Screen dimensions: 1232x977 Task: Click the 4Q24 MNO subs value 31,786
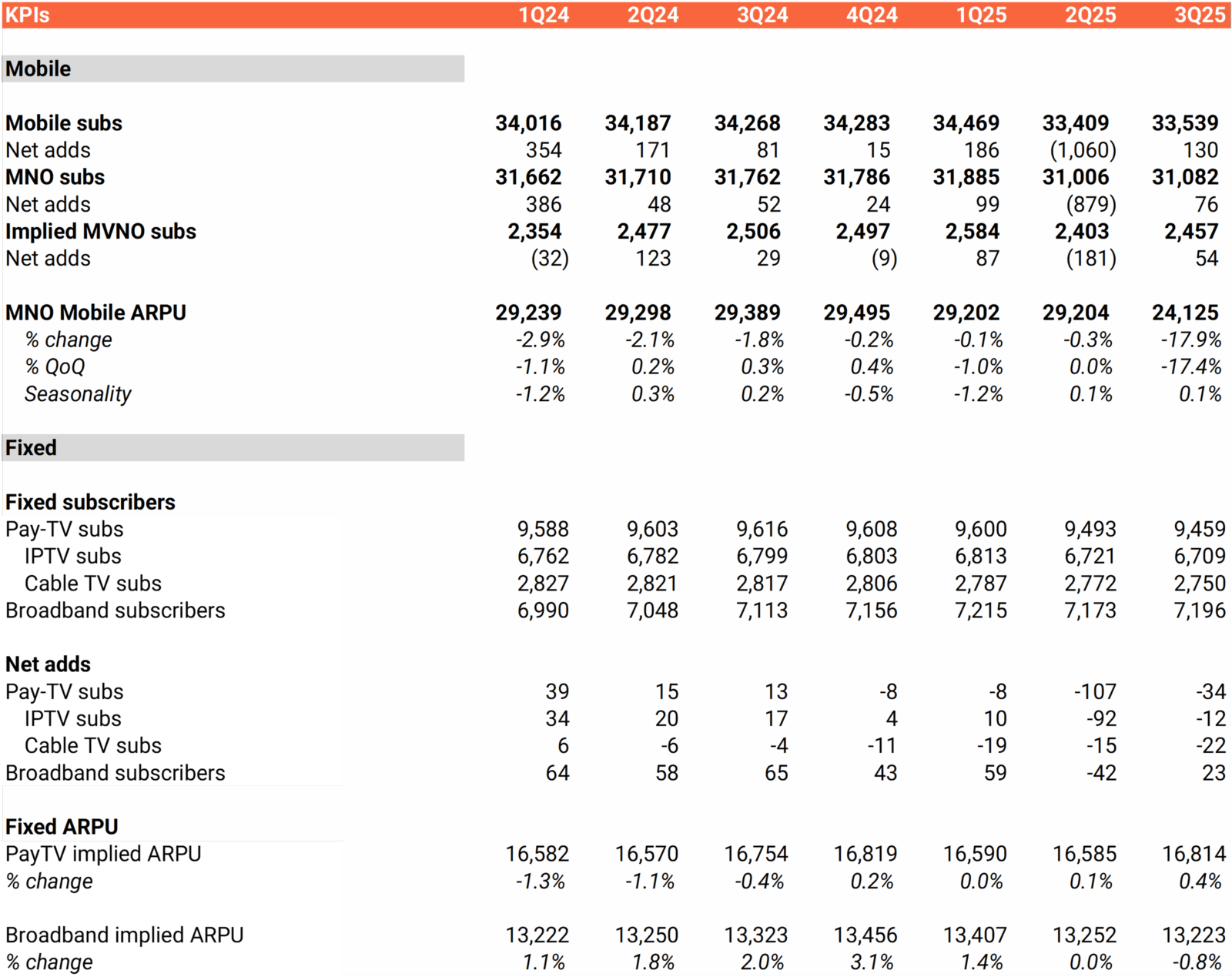click(x=856, y=177)
